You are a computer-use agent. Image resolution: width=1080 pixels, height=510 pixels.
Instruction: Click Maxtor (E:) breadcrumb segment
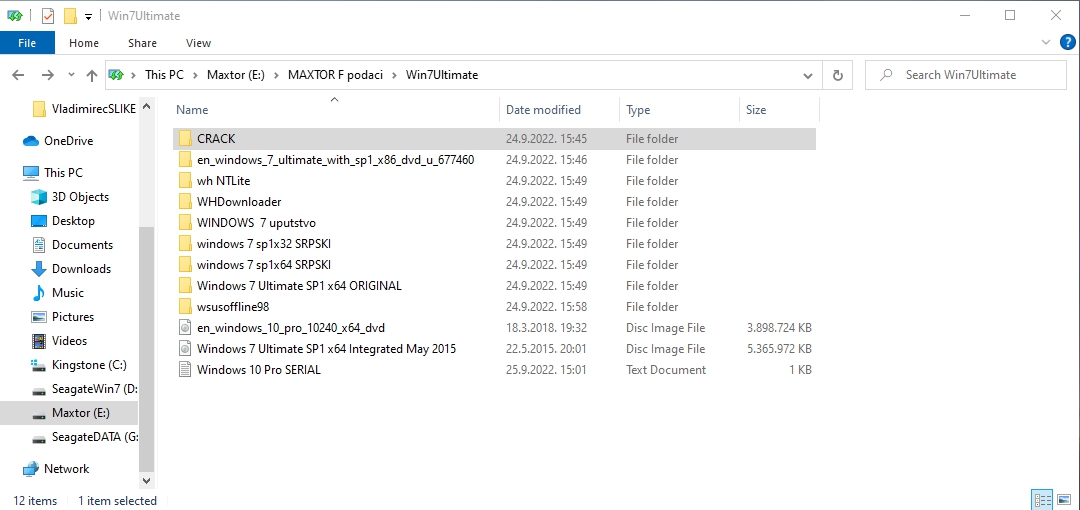coord(236,75)
